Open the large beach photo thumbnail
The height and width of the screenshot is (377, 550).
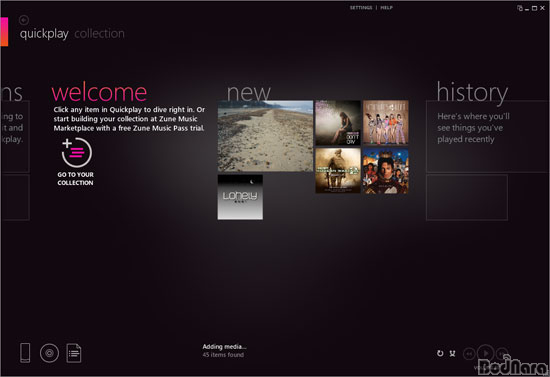[265, 136]
